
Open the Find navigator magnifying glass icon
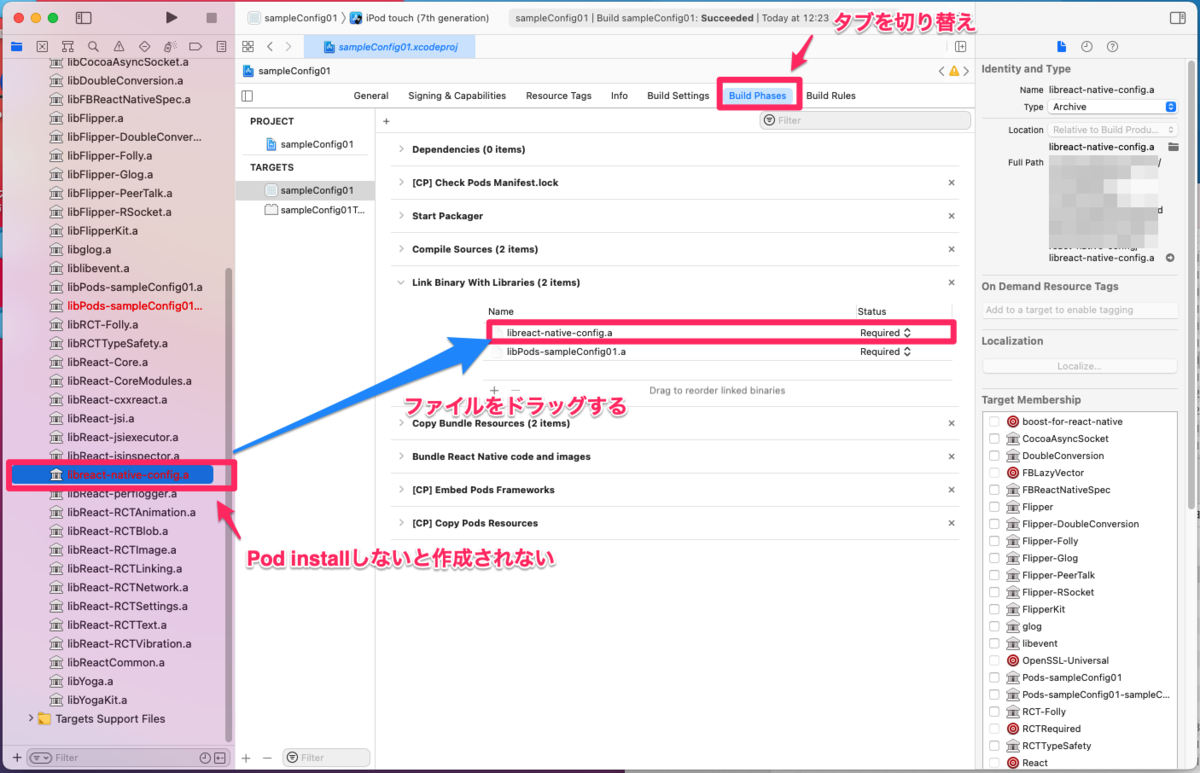(94, 46)
